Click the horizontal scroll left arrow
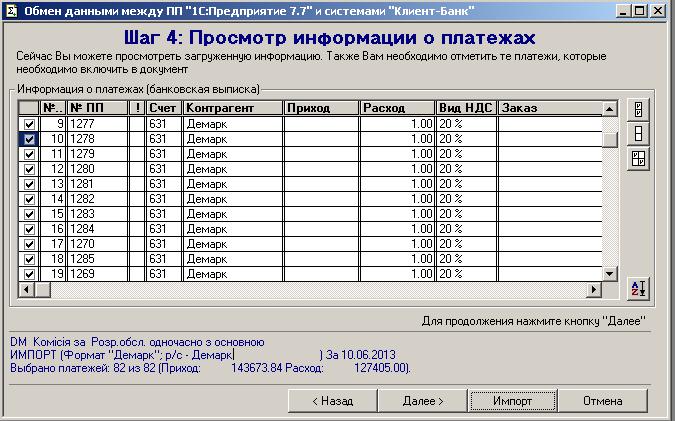 click(x=27, y=290)
